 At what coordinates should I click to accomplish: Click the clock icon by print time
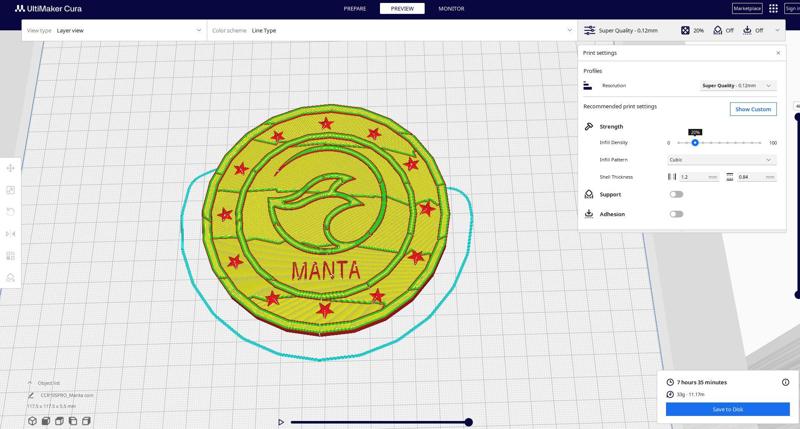coord(670,382)
